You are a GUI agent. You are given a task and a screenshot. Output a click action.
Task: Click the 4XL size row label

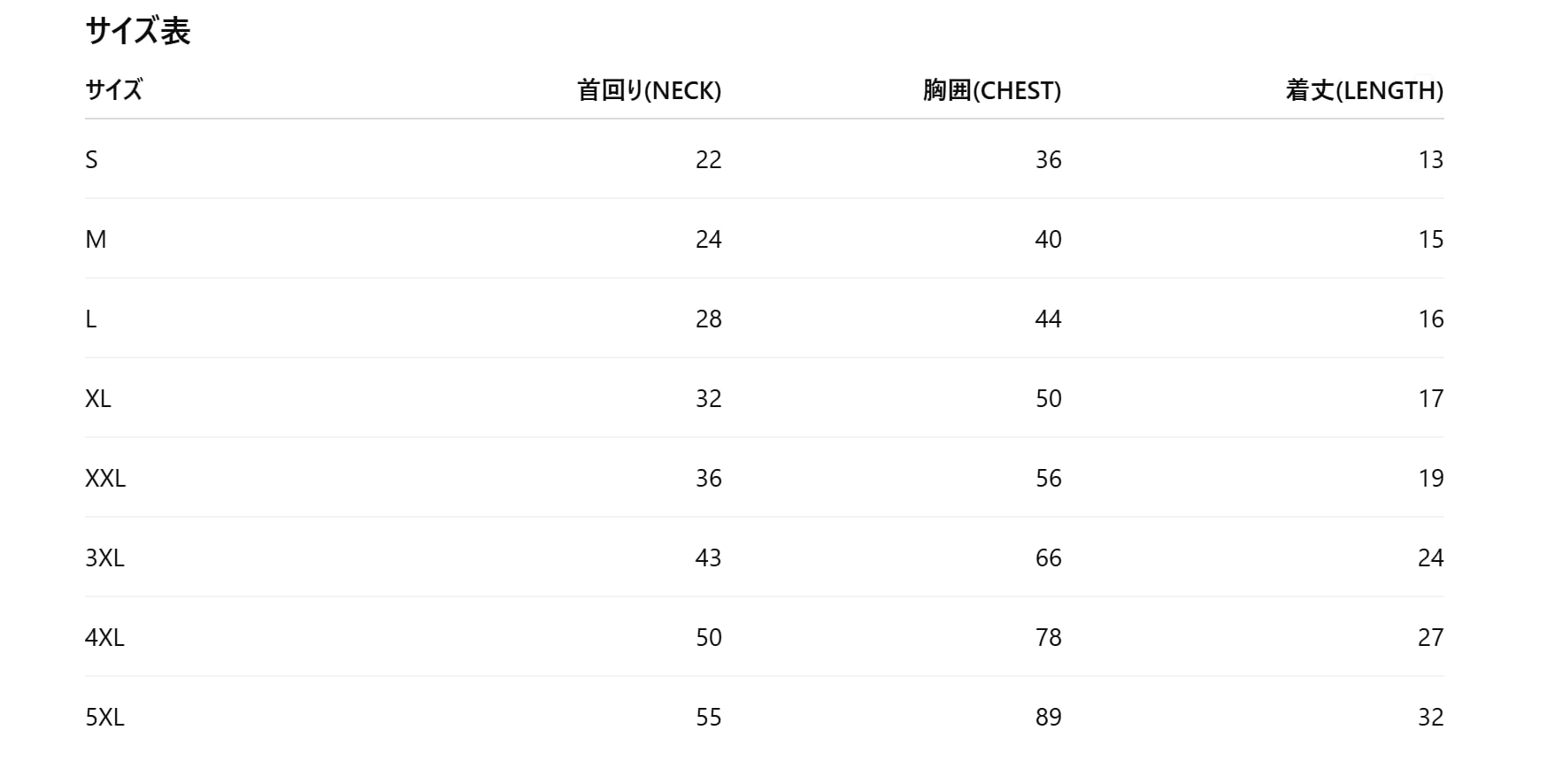pyautogui.click(x=104, y=638)
